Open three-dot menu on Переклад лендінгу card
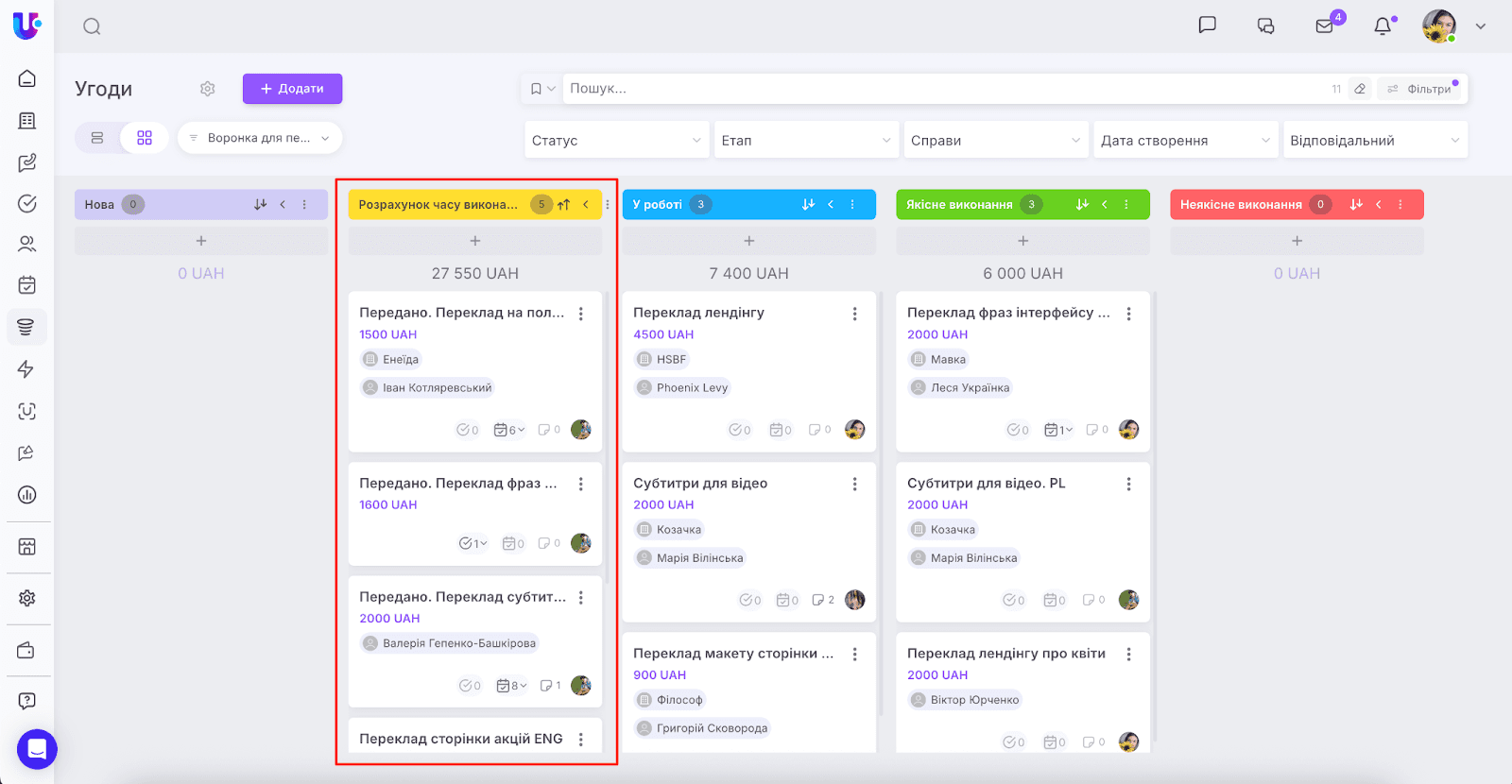 (855, 314)
